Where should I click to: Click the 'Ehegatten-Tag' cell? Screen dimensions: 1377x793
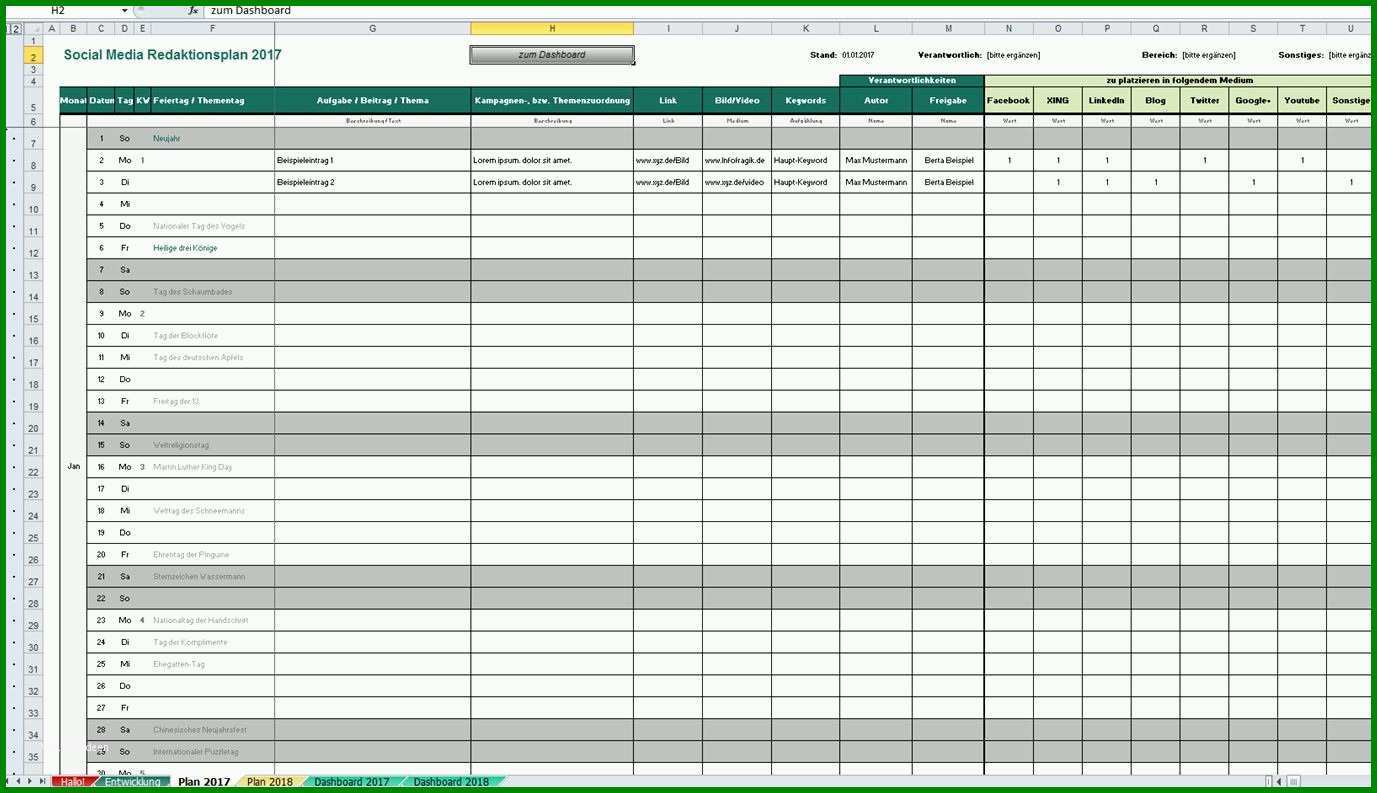[x=212, y=664]
